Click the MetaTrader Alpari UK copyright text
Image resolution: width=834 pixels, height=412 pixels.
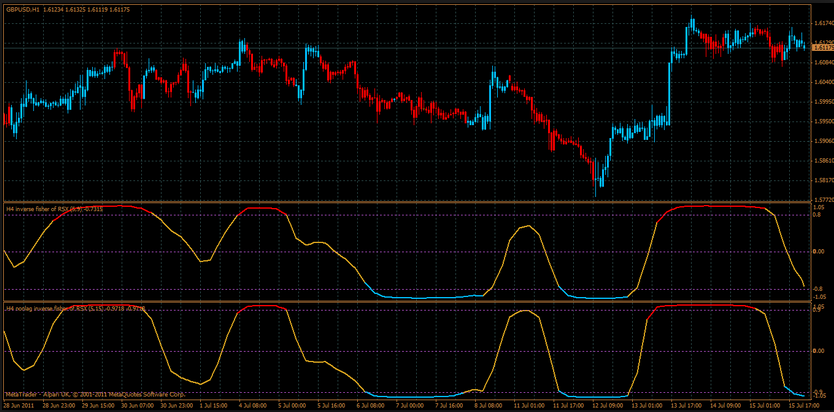tap(95, 395)
